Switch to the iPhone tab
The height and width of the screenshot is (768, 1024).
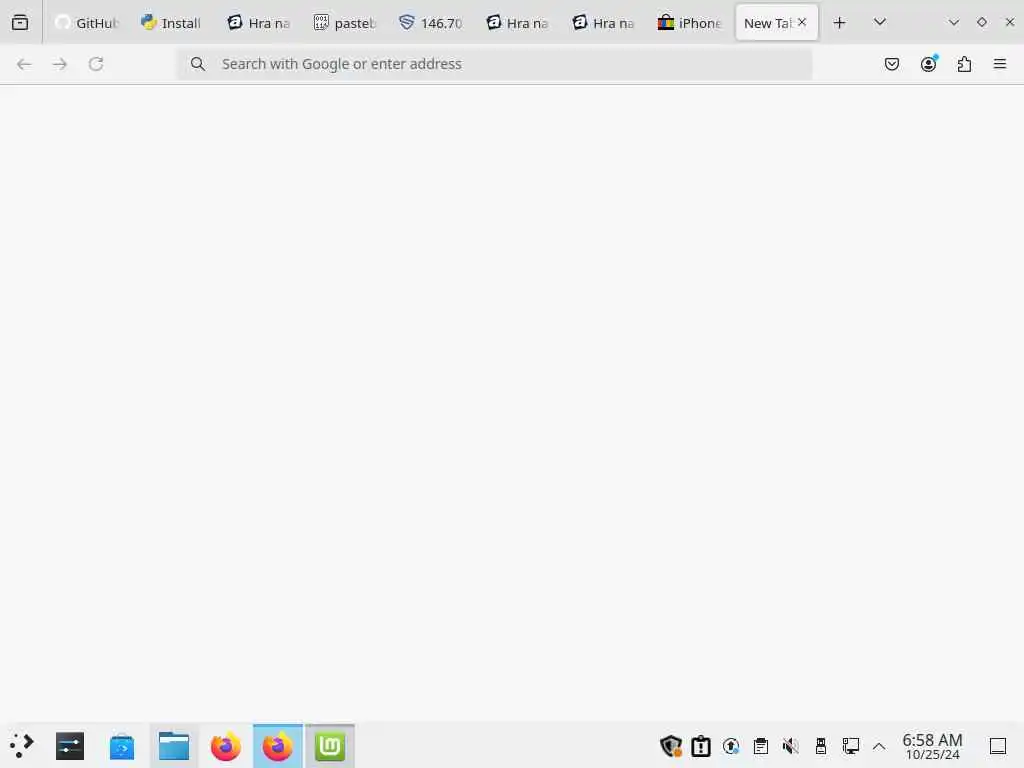[x=691, y=23]
